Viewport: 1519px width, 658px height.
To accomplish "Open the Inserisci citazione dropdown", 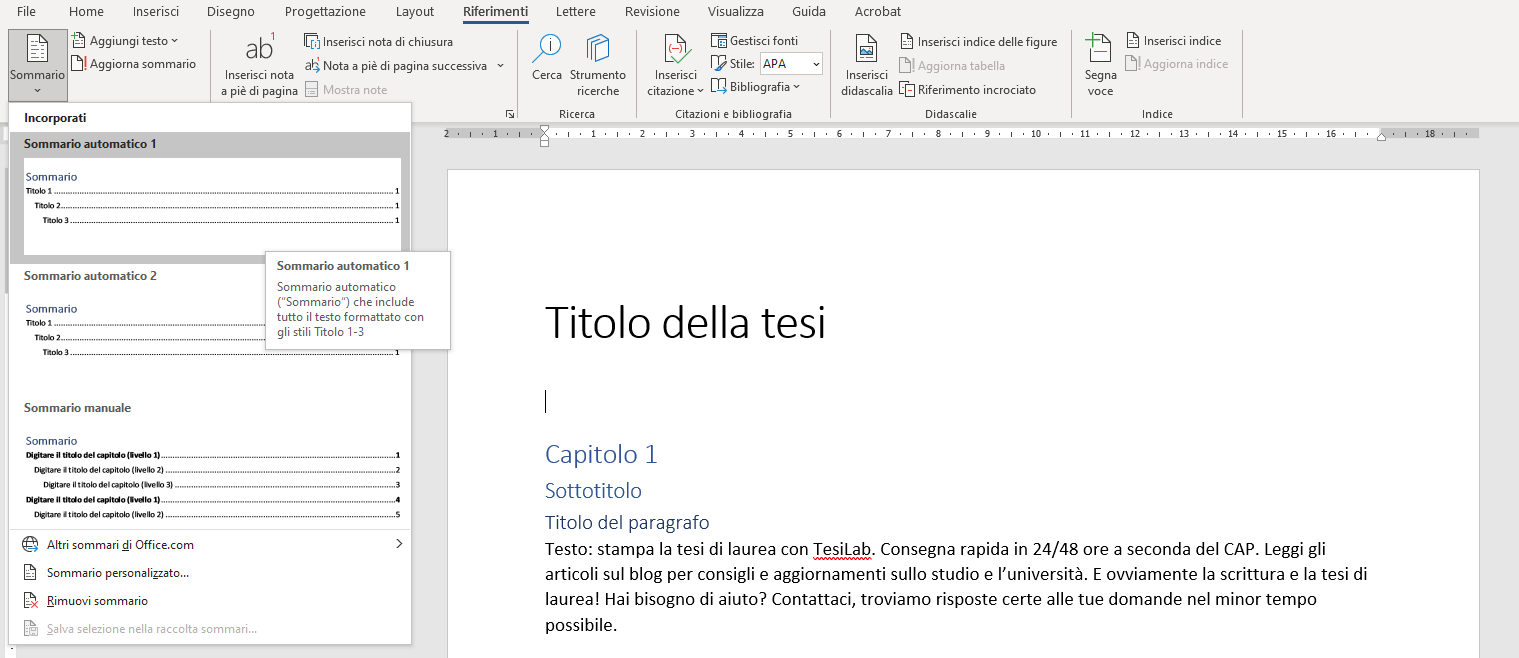I will click(674, 65).
